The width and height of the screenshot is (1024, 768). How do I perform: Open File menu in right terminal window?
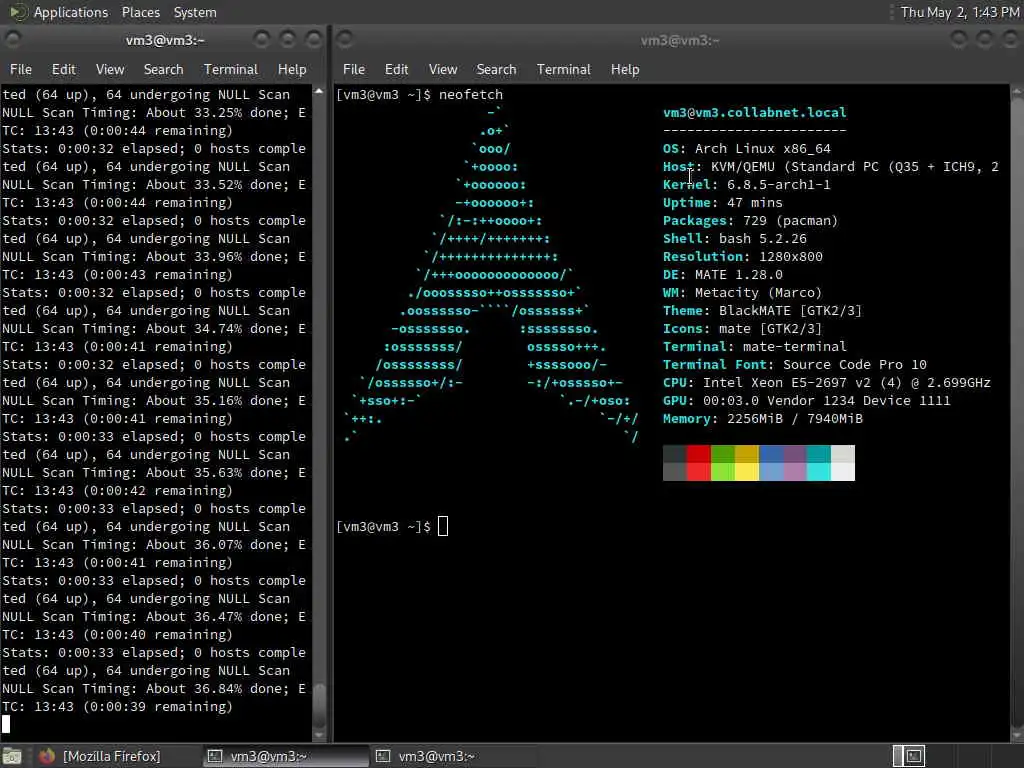(354, 69)
